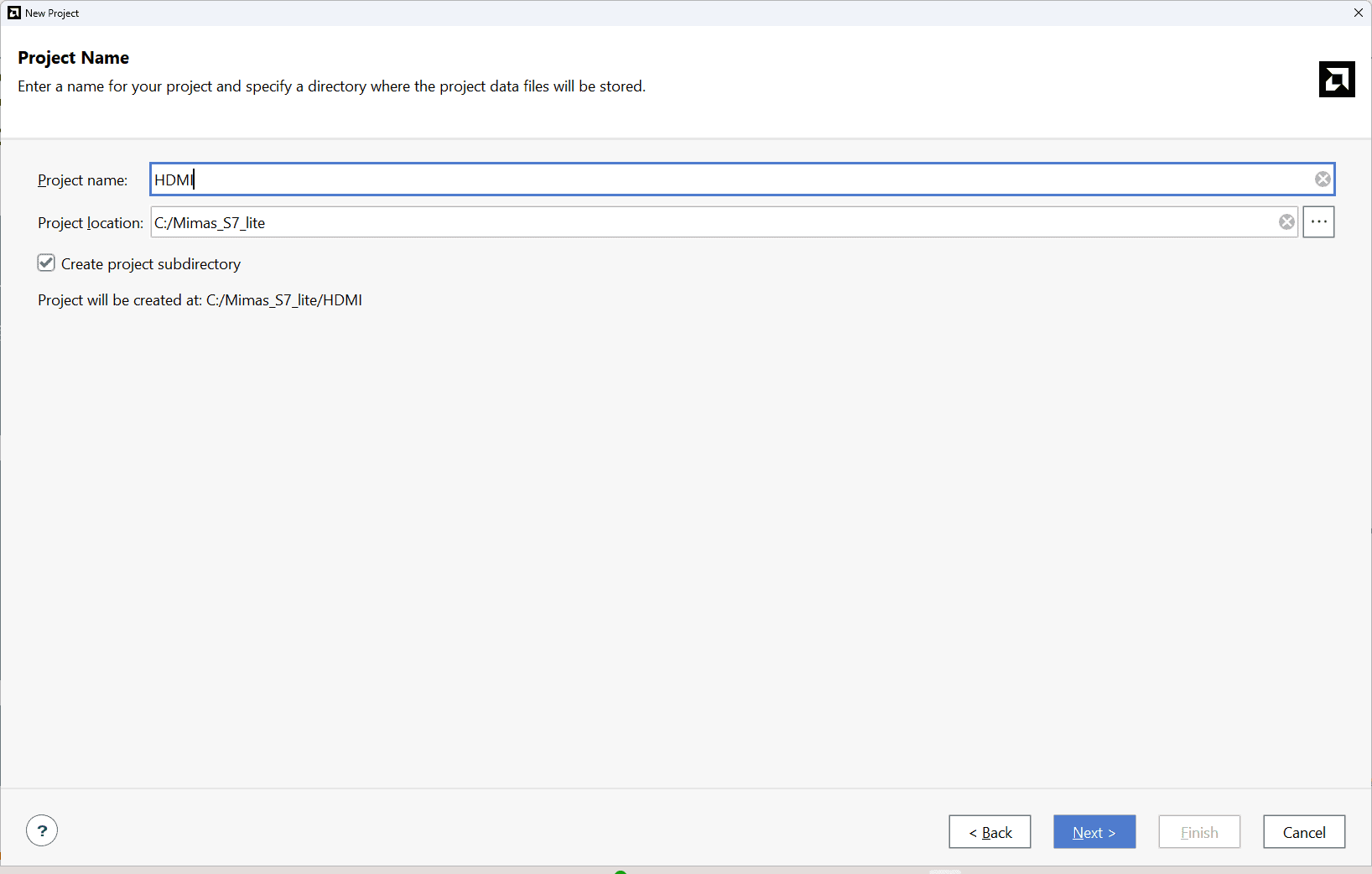This screenshot has height=874, width=1372.
Task: Click the 'Project will be created at' path text
Action: [200, 300]
